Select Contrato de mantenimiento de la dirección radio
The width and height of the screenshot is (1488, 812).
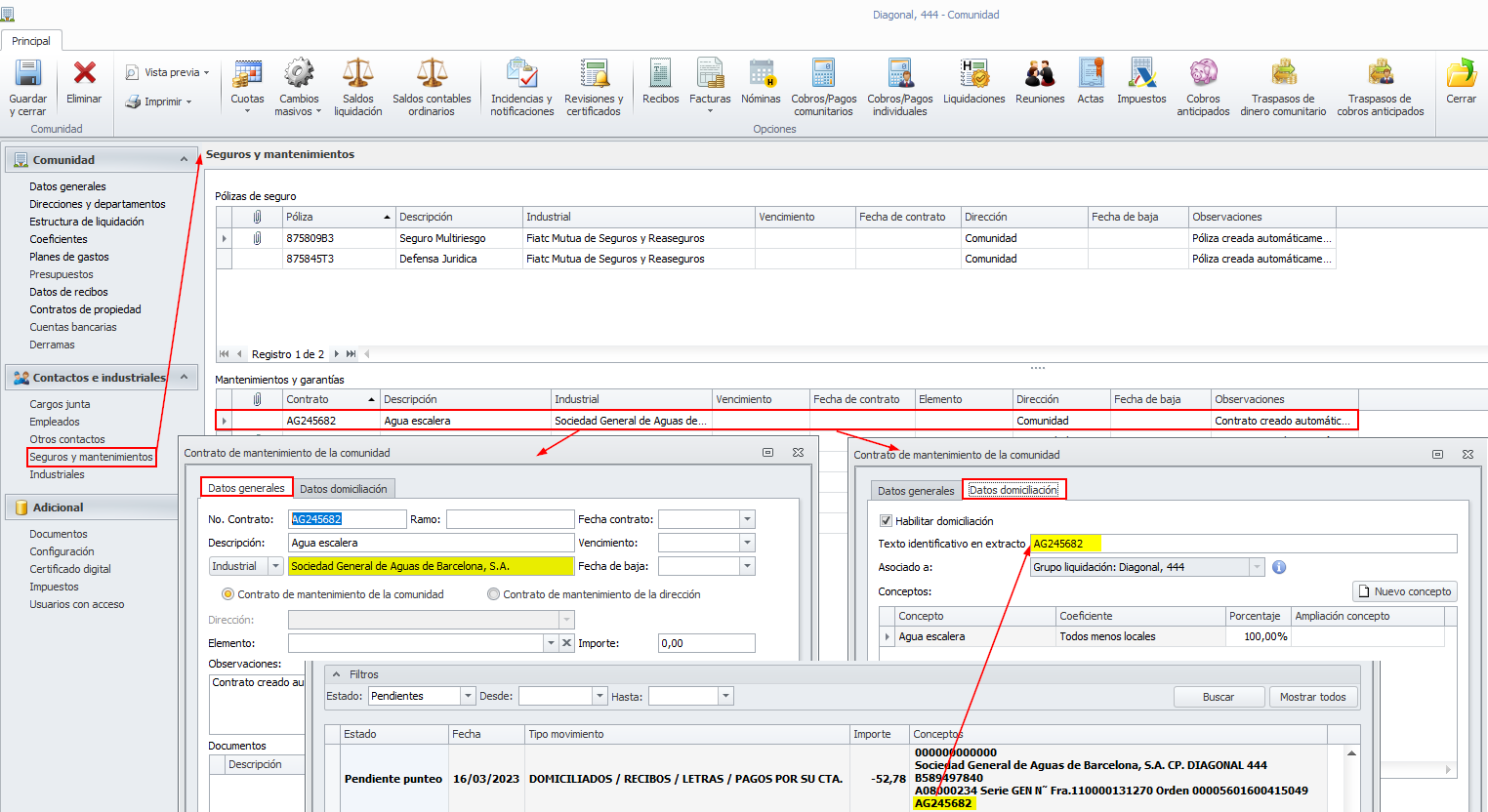493,594
